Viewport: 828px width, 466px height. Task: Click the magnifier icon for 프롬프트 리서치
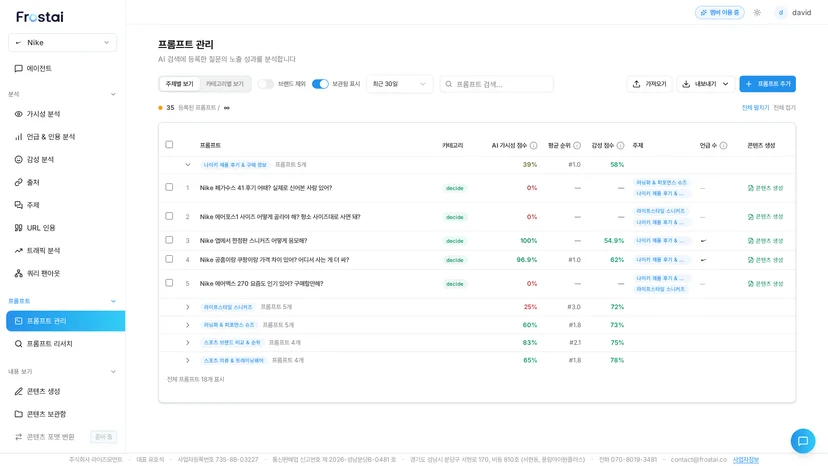[x=18, y=344]
